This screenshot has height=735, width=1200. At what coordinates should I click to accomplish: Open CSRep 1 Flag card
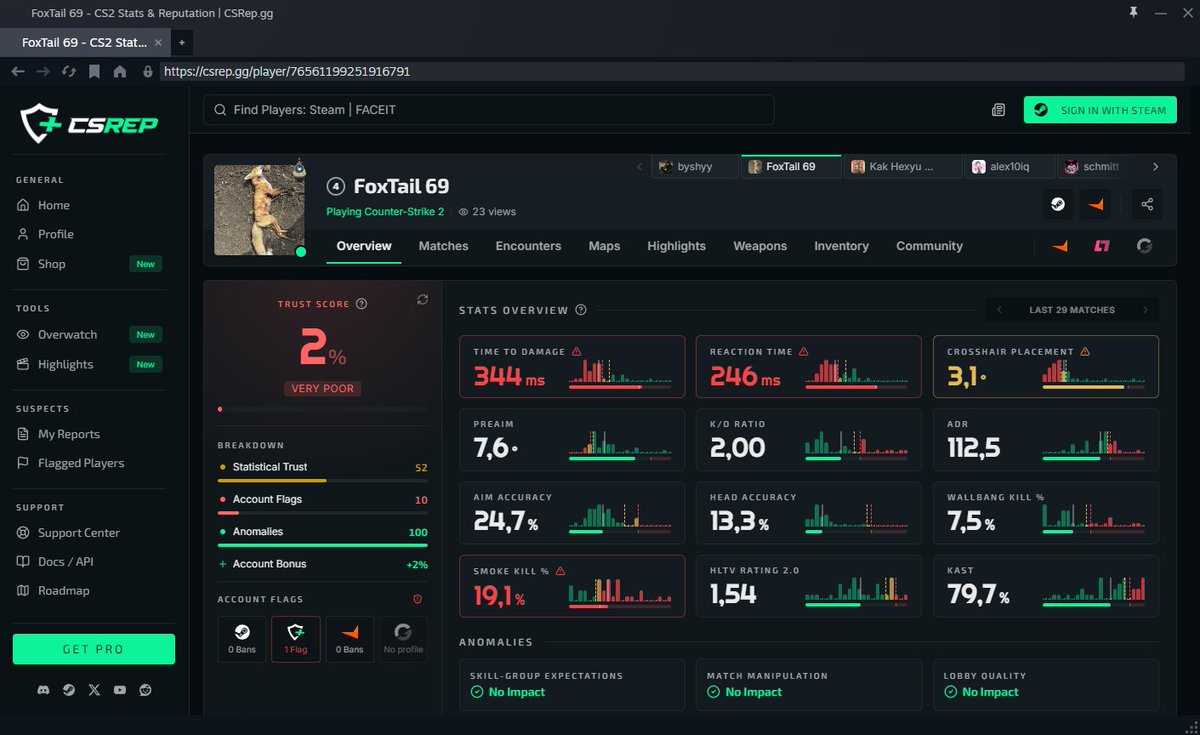296,640
